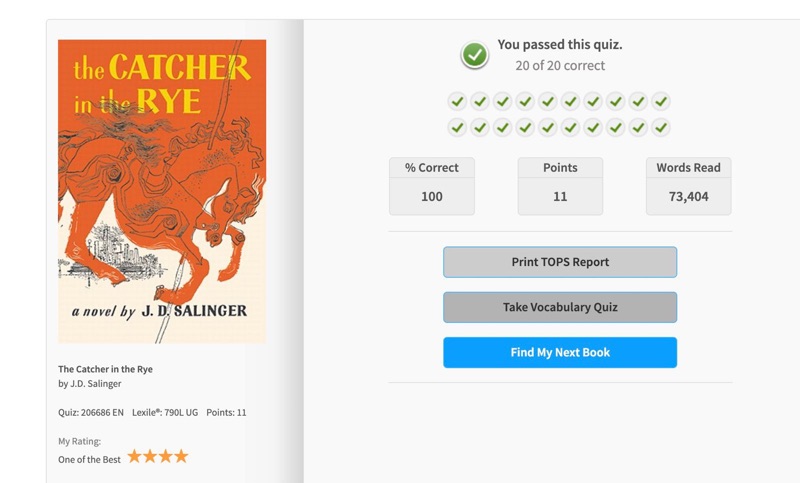
Task: Click Take Vocabulary Quiz button
Action: tap(560, 307)
